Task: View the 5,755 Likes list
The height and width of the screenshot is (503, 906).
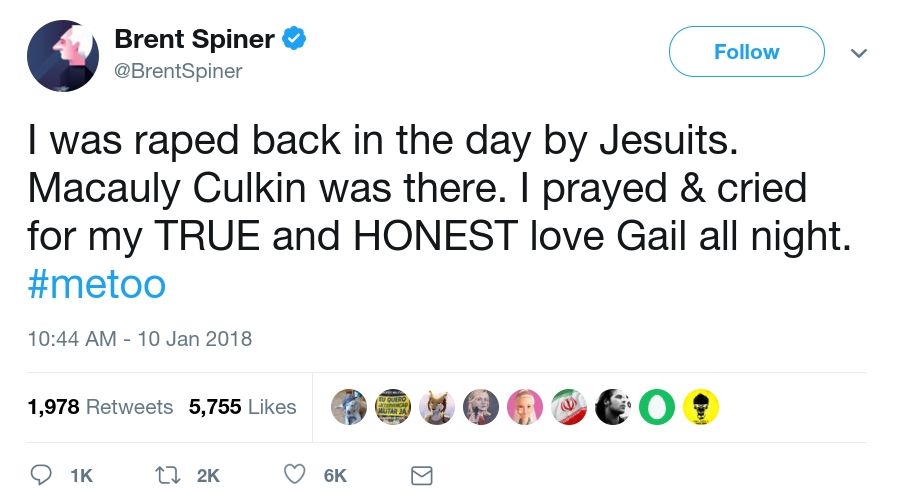Action: 243,407
